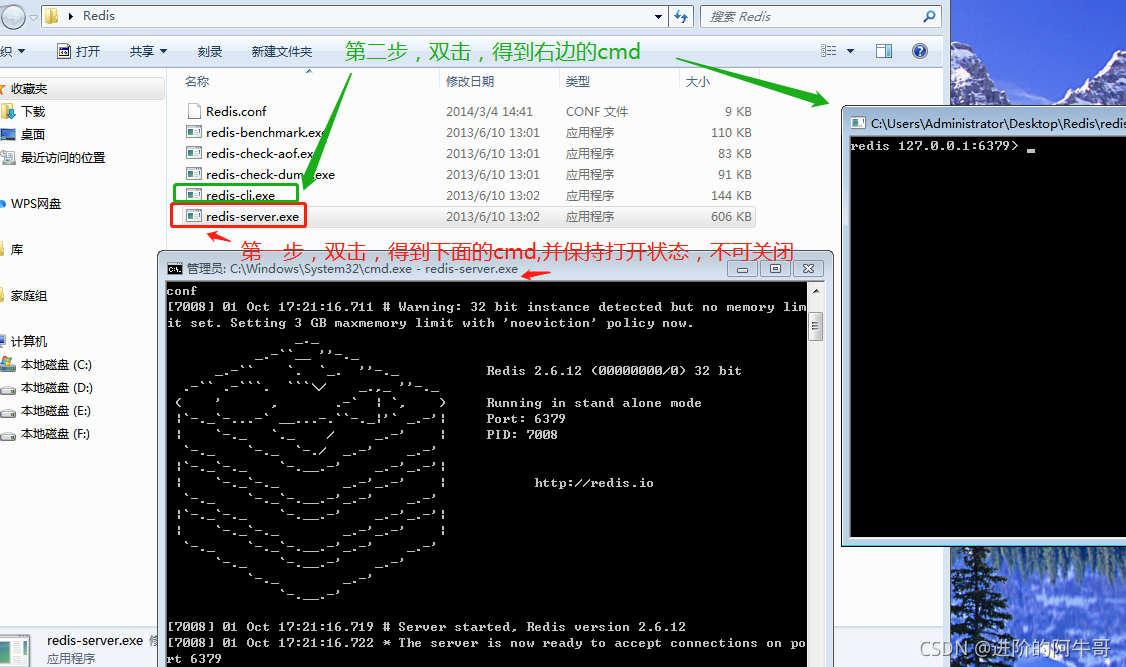
Task: Click the Redis folder icon in address bar
Action: point(52,16)
